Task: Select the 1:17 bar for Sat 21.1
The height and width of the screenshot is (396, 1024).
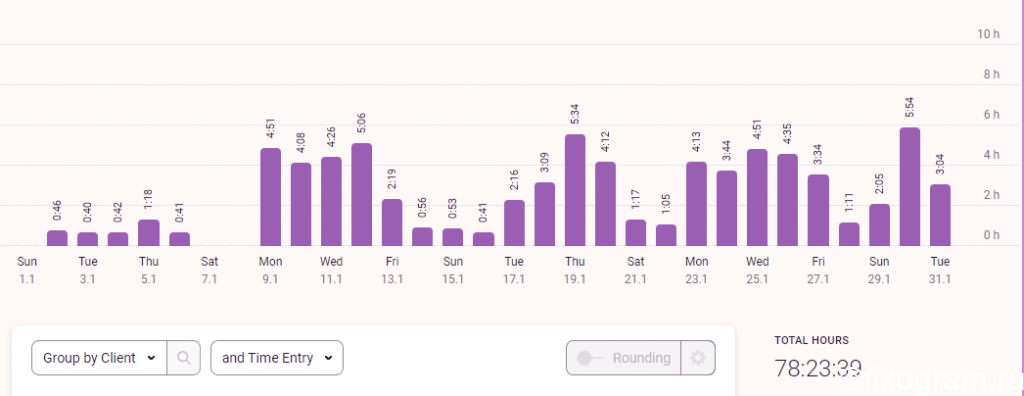Action: 635,233
